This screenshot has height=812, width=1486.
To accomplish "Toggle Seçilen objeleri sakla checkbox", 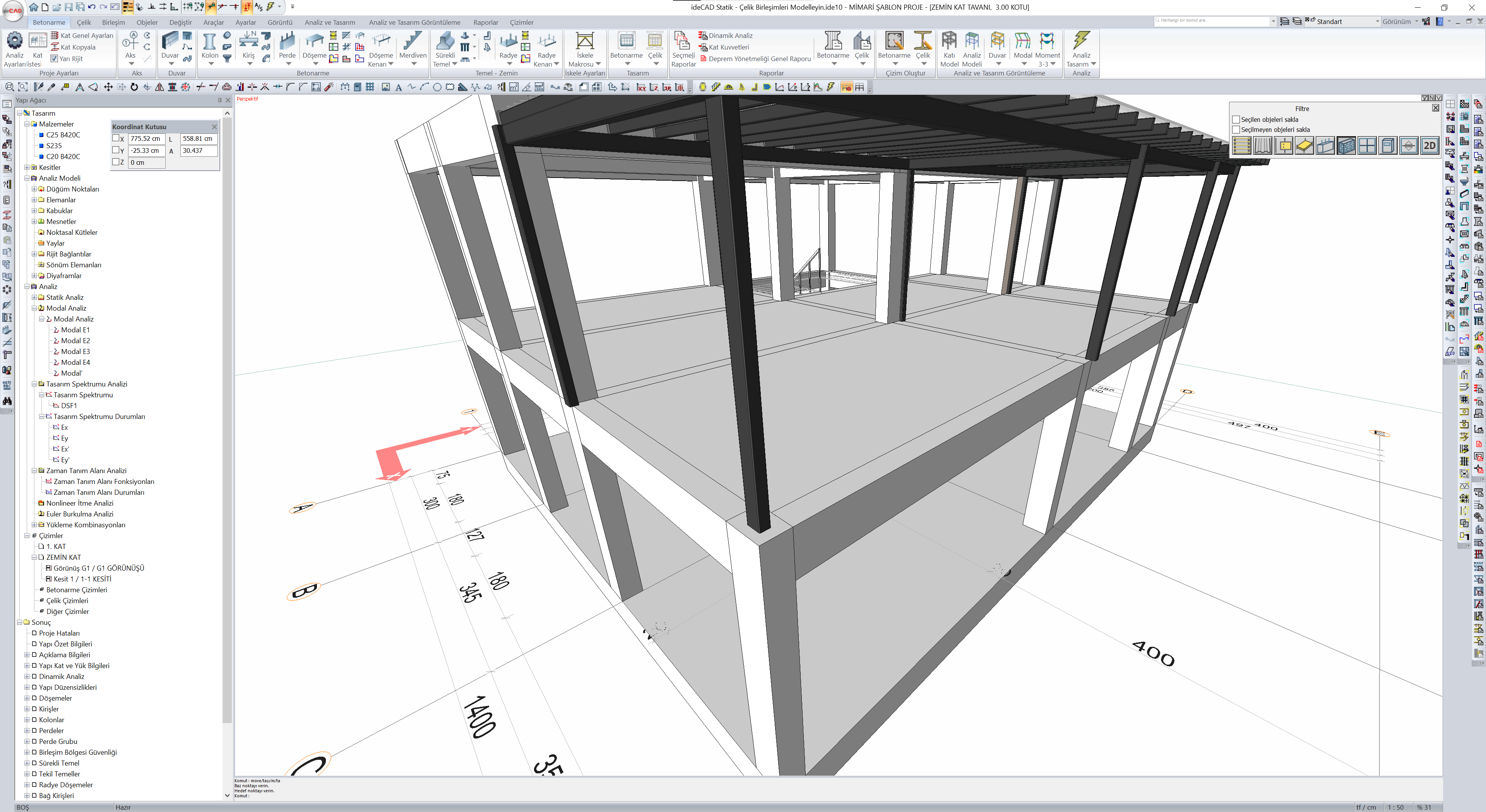I will [x=1236, y=120].
